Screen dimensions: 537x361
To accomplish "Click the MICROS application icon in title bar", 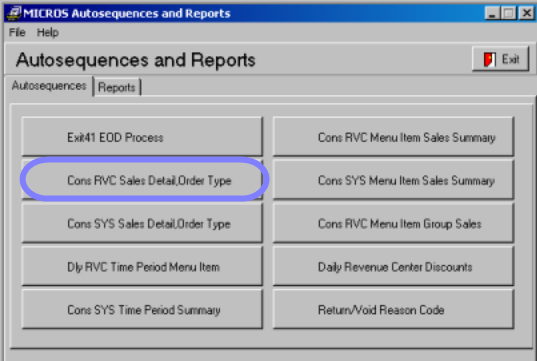I will (x=14, y=13).
